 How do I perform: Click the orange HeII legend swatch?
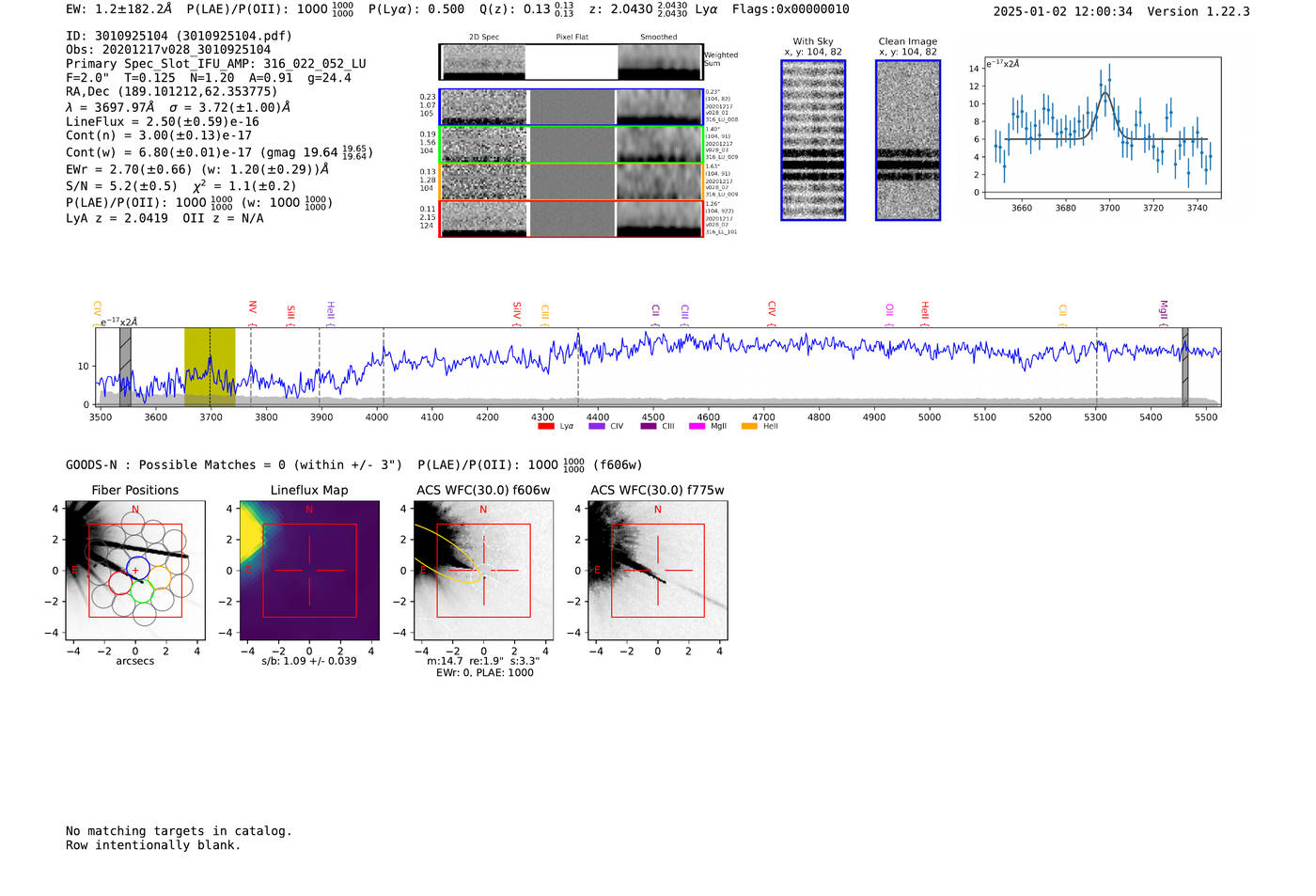pos(749,427)
